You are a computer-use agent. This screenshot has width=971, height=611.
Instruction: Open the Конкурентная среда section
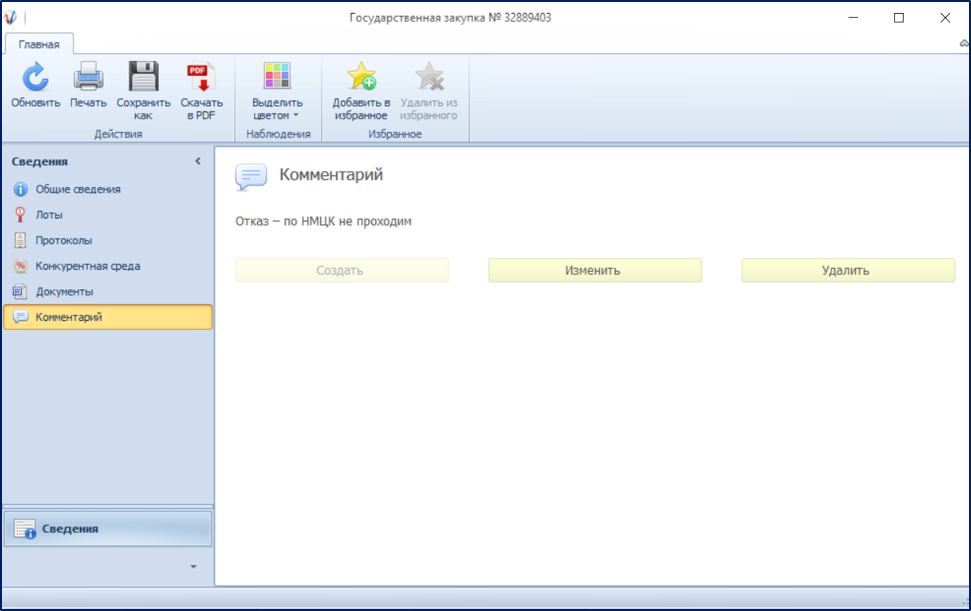coord(108,266)
